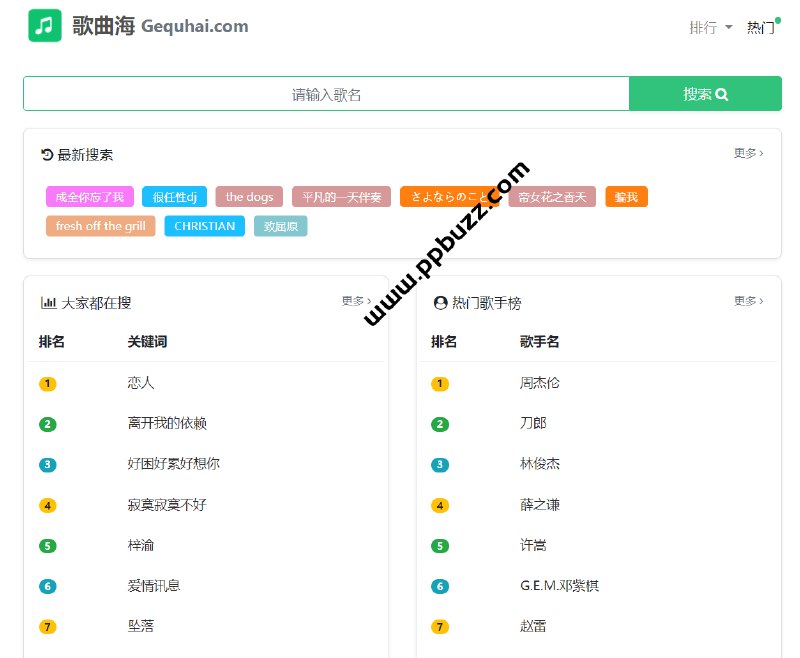Click the CHRISTIAN search tag

tap(204, 226)
